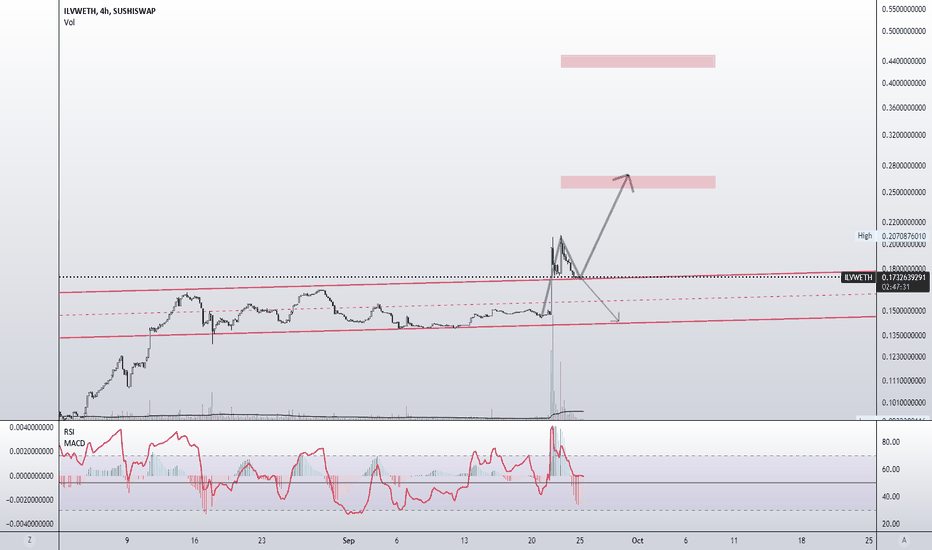The height and width of the screenshot is (550, 932).
Task: Select the pink target zone near 0.26
Action: click(x=638, y=182)
